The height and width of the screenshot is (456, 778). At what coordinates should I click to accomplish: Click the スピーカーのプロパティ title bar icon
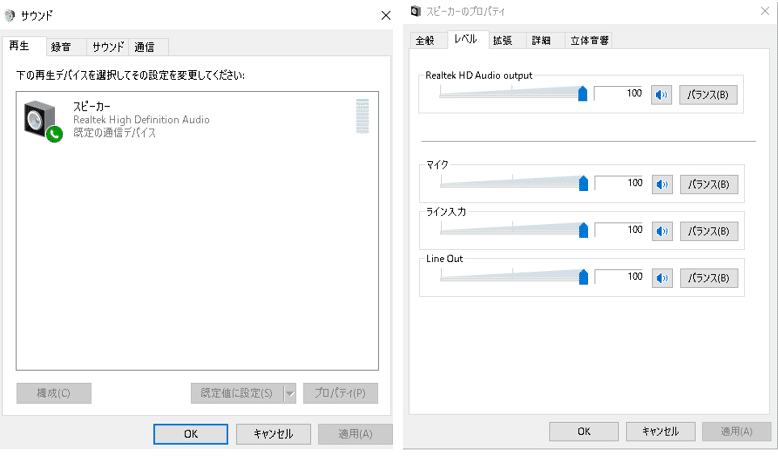(416, 11)
